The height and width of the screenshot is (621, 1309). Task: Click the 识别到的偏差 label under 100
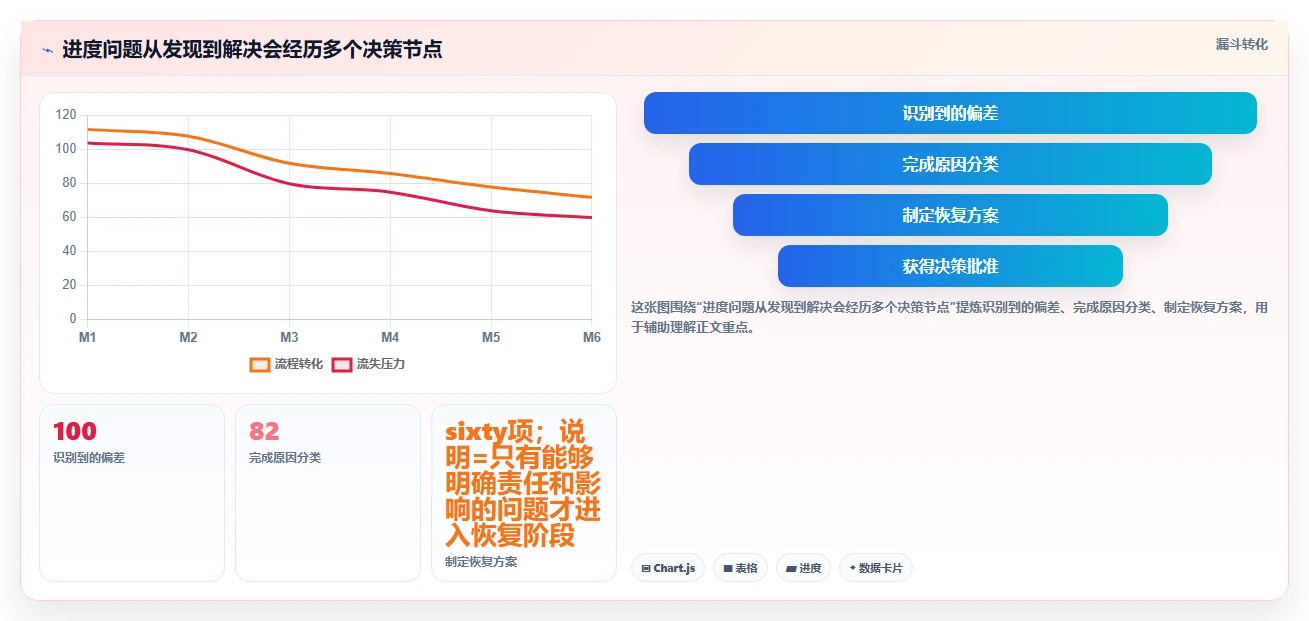click(89, 458)
